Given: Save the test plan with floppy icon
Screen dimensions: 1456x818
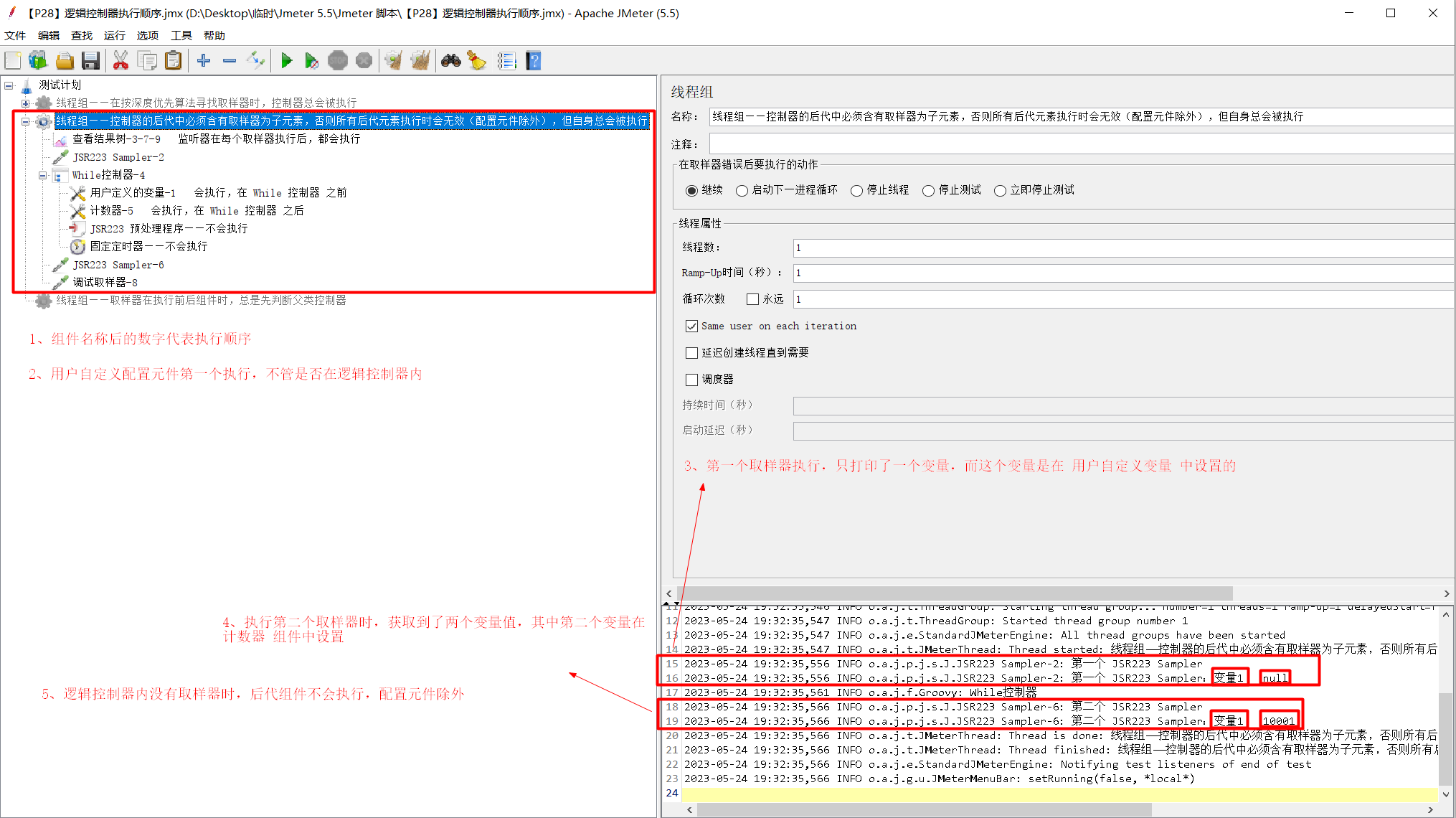Looking at the screenshot, I should pos(90,61).
